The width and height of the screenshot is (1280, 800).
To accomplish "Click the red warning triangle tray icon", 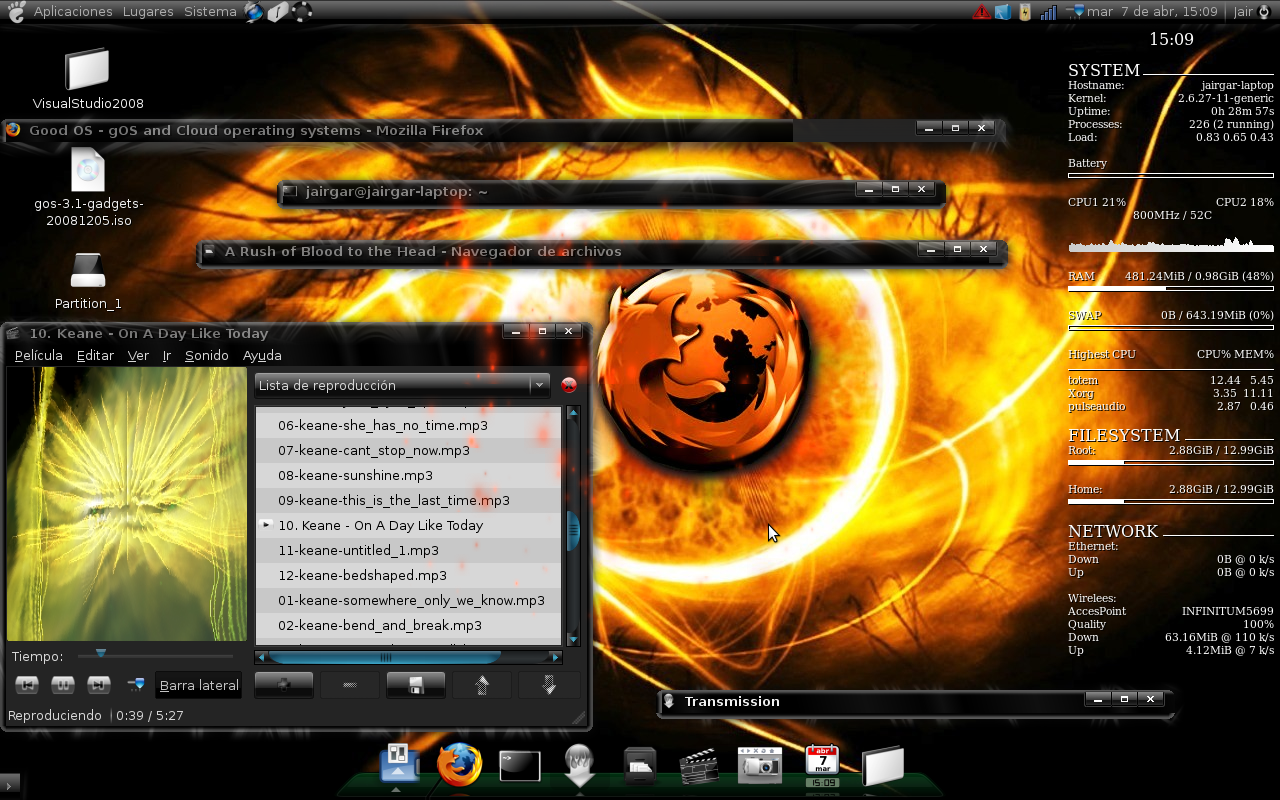I will [982, 12].
